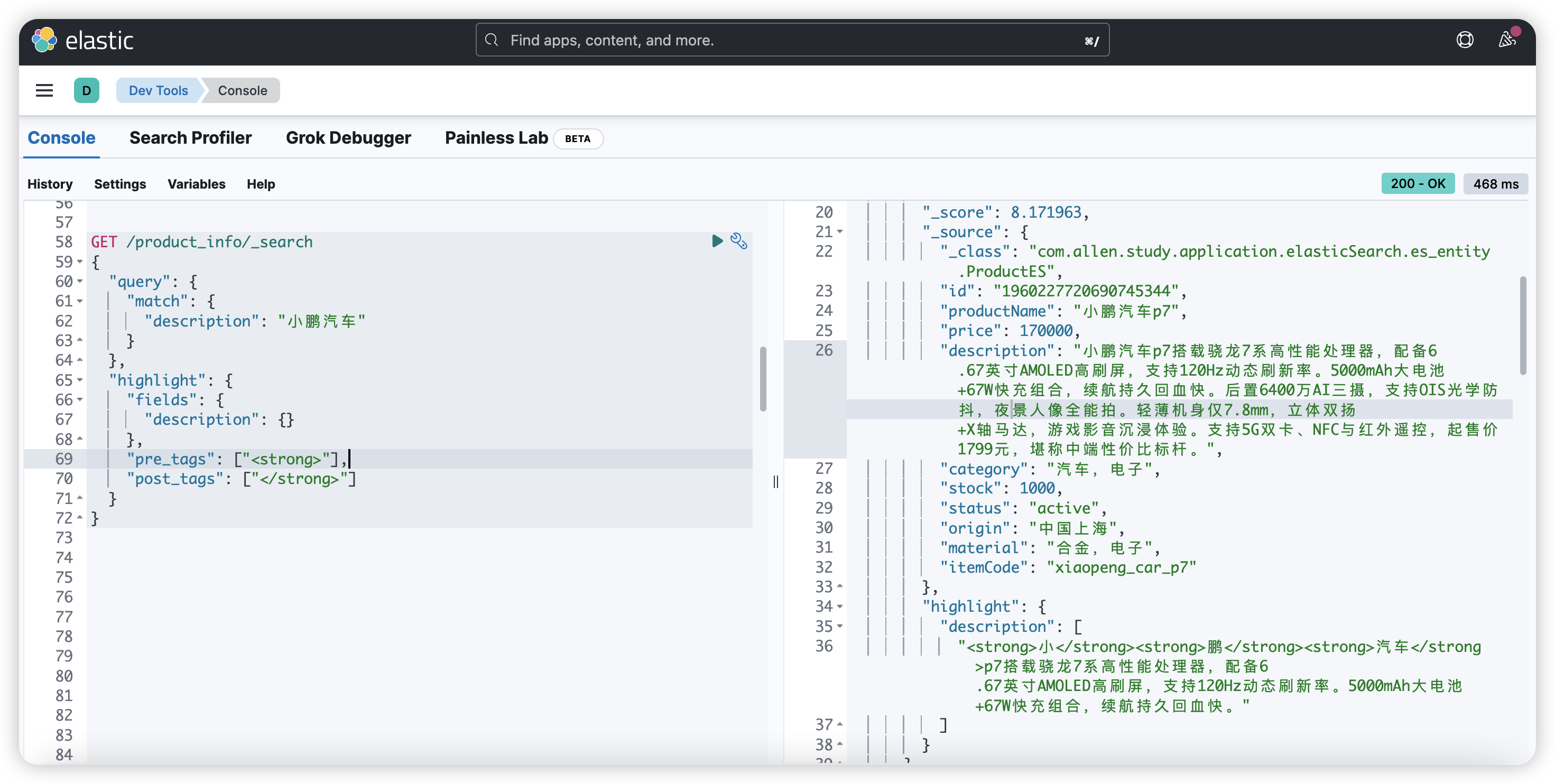This screenshot has width=1555, height=784.
Task: Click the search magnifier icon
Action: coord(492,40)
